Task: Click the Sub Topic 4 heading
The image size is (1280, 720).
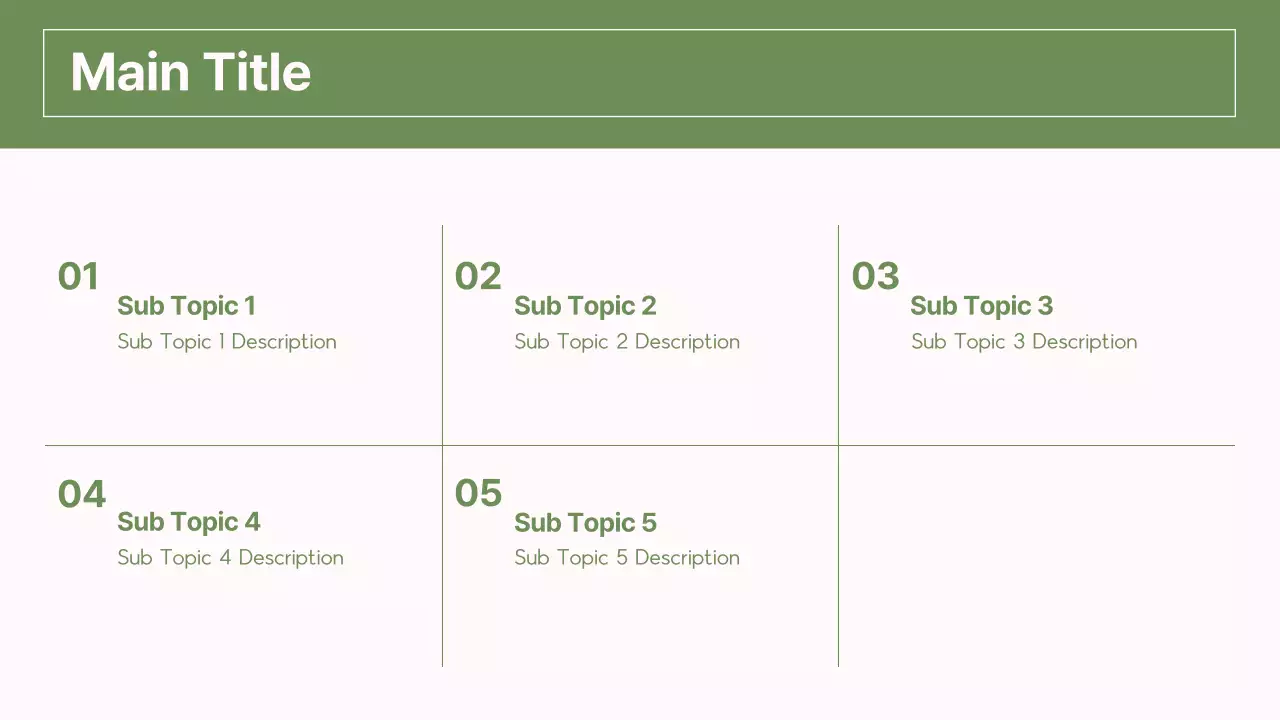Action: (188, 522)
